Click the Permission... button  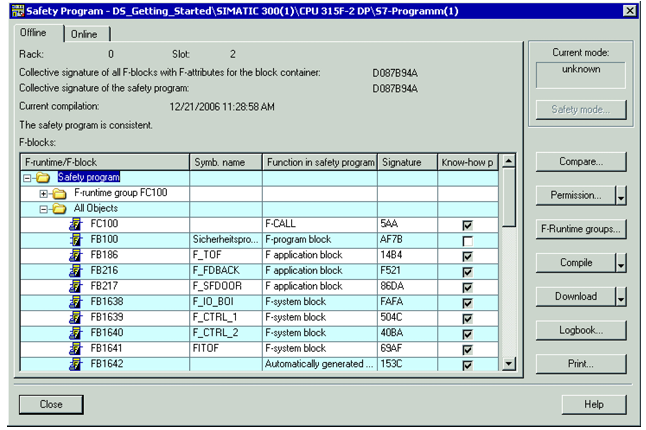point(576,196)
